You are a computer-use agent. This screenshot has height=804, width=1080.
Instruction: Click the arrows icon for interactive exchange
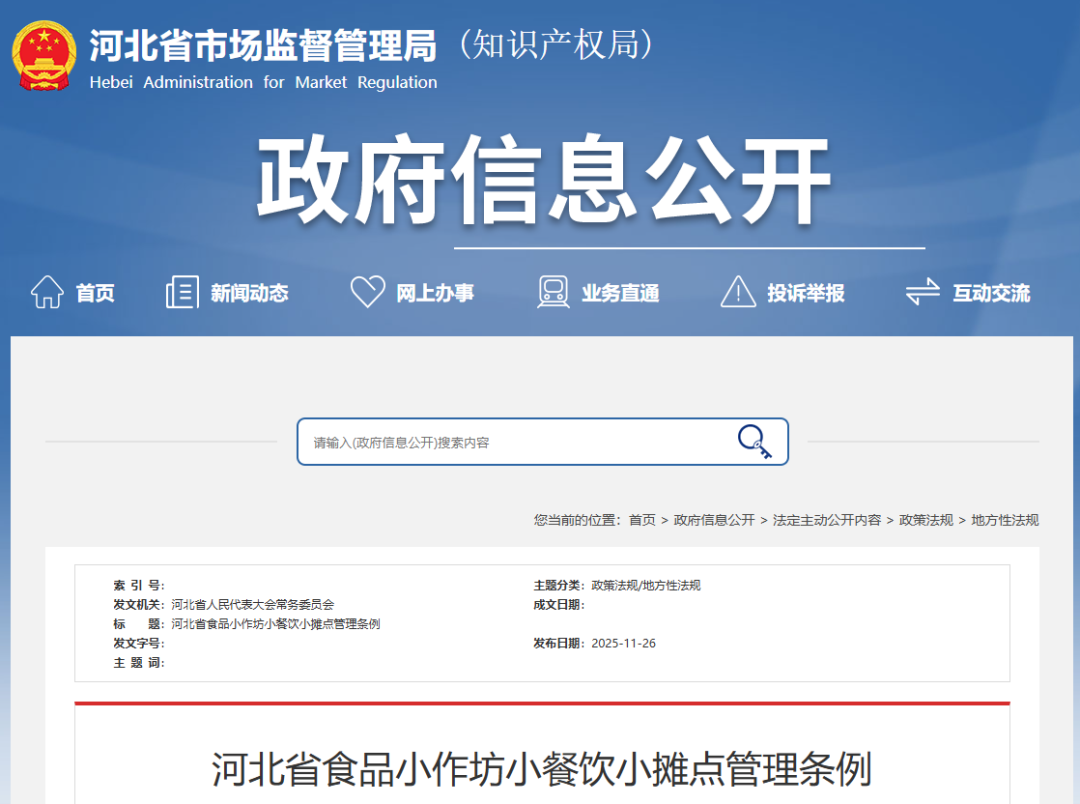click(922, 292)
